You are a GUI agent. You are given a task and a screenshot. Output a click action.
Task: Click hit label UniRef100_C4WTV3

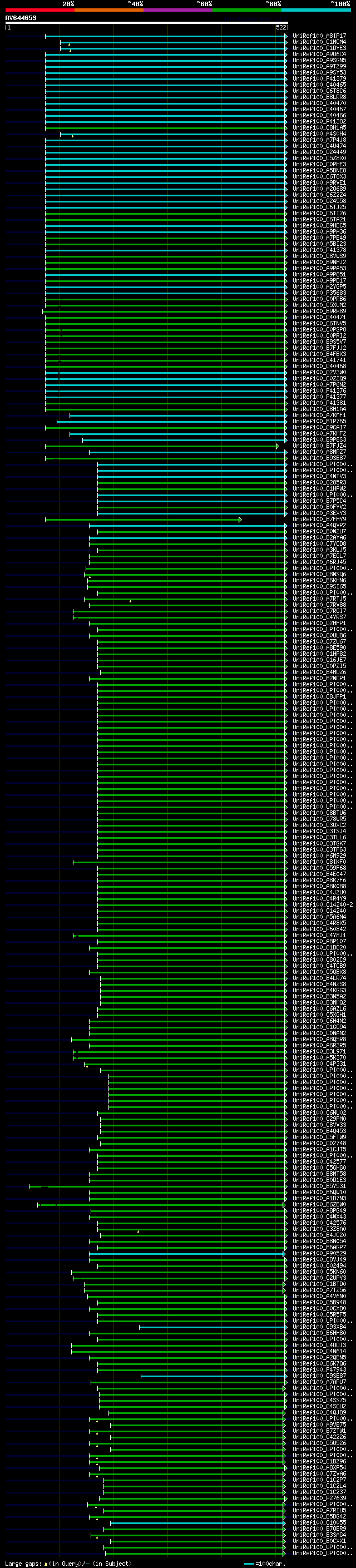click(319, 477)
